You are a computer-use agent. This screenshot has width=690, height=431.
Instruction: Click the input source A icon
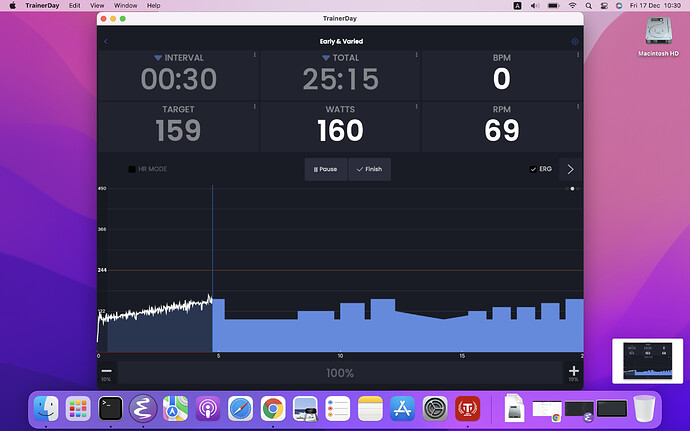518,6
